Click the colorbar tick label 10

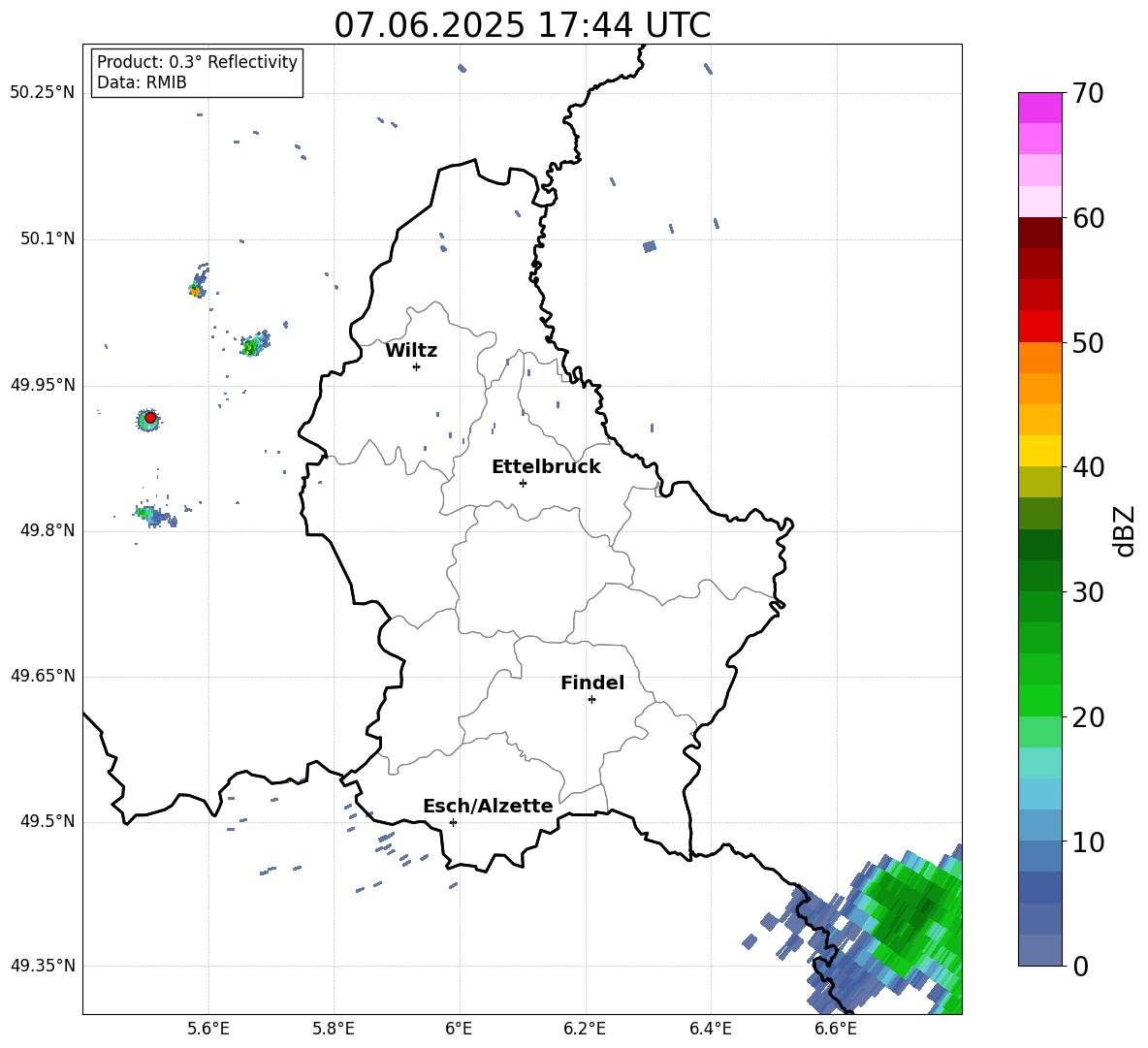pos(1088,842)
